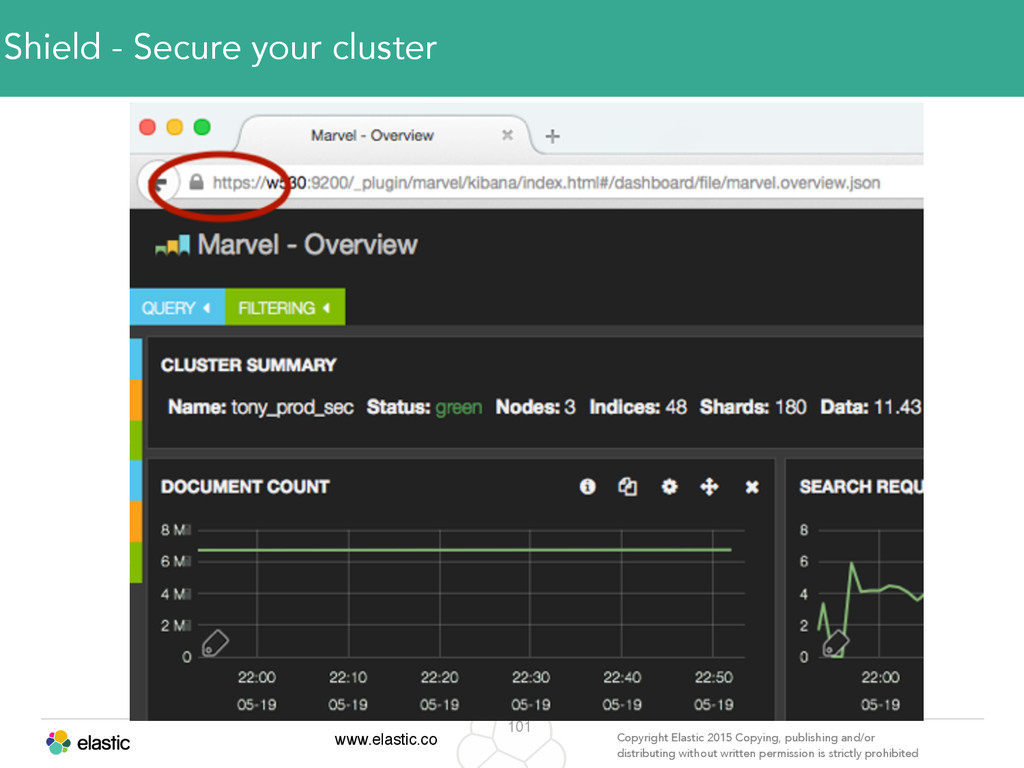Click the info icon in Document Count panel

[x=587, y=487]
